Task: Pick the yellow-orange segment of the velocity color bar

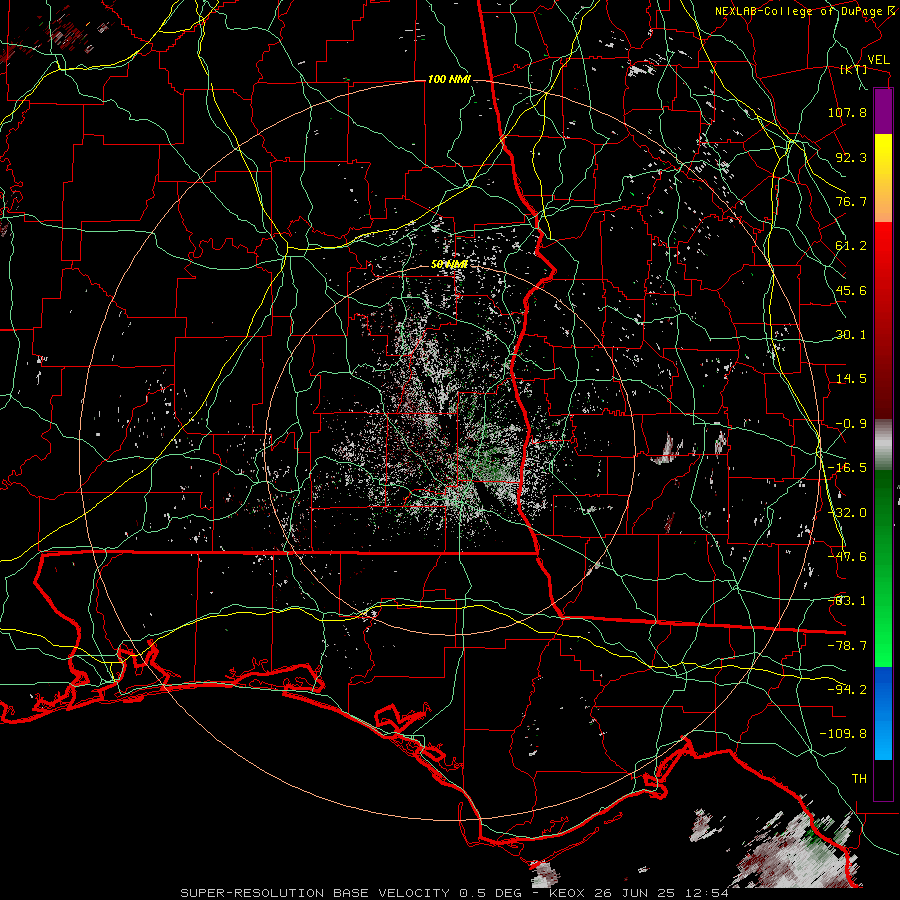Action: pyautogui.click(x=883, y=178)
